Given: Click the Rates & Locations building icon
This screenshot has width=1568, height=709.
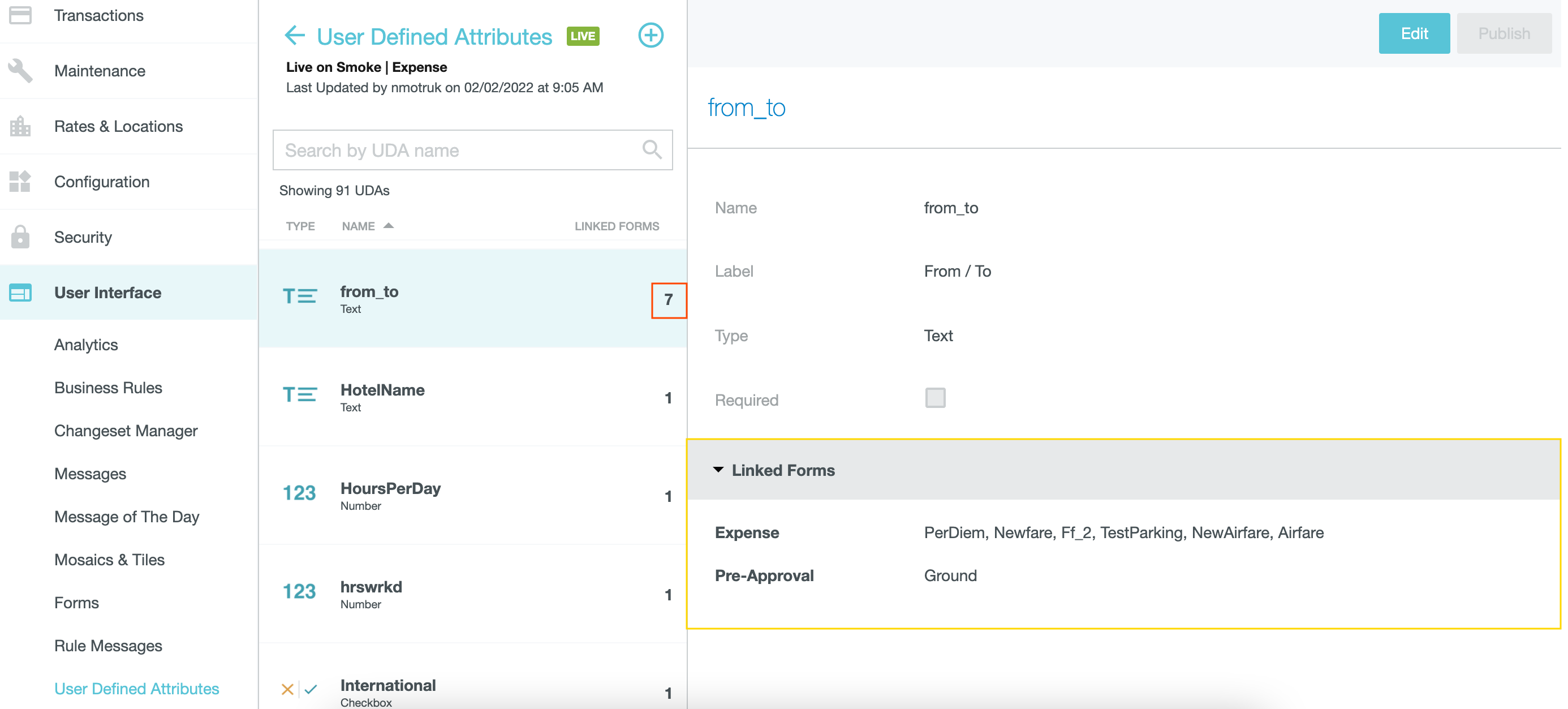Looking at the screenshot, I should pos(21,126).
